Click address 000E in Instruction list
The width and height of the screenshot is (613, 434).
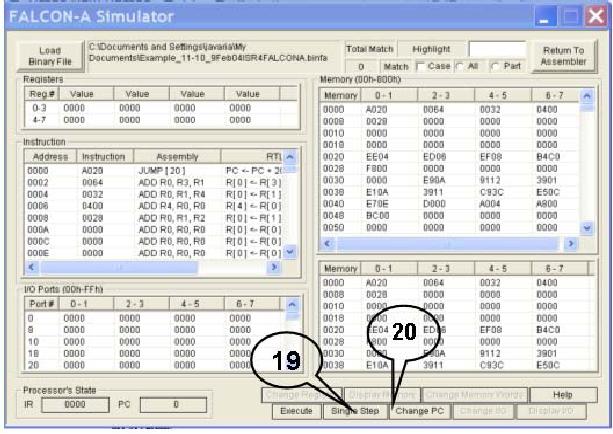coord(38,253)
